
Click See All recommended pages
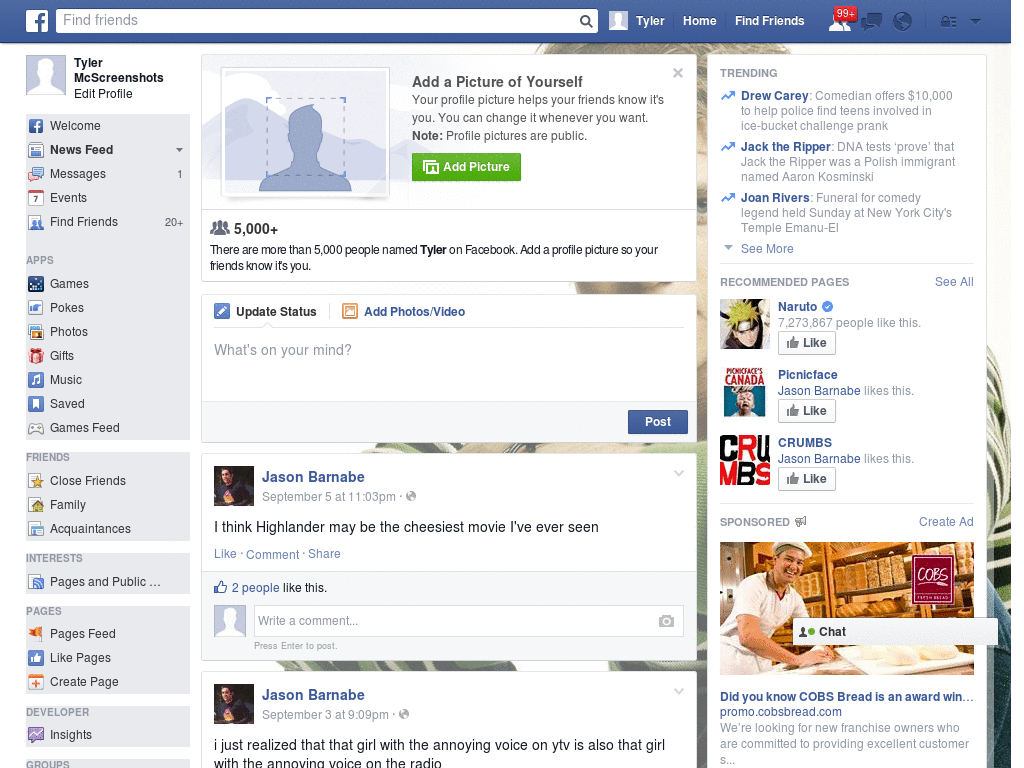(x=954, y=282)
